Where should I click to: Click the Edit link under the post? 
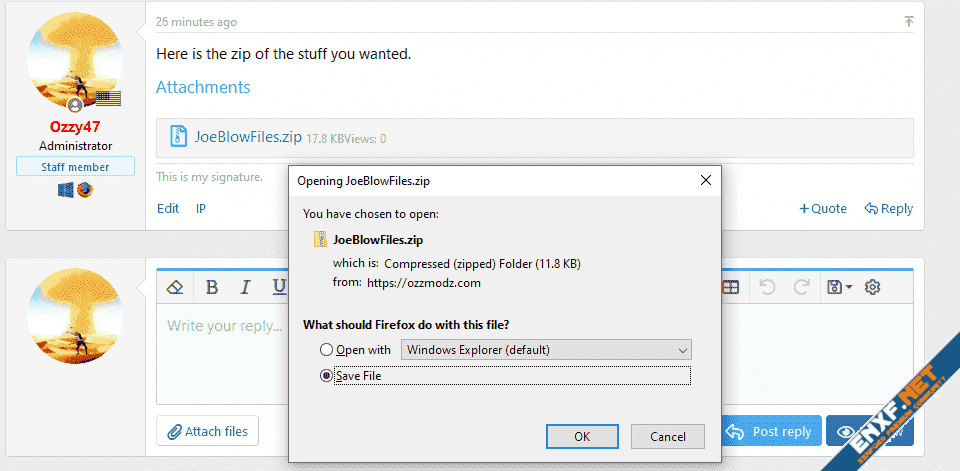pos(168,209)
